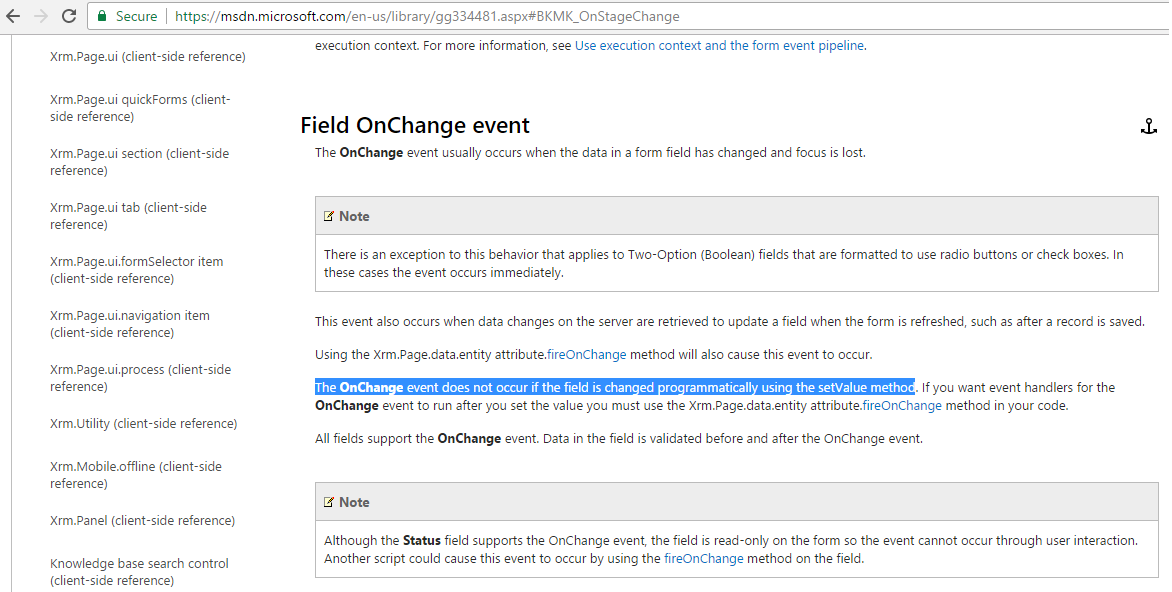Open Xrm.Page.ui.navigation item reference
This screenshot has height=592, width=1172.
(x=130, y=324)
